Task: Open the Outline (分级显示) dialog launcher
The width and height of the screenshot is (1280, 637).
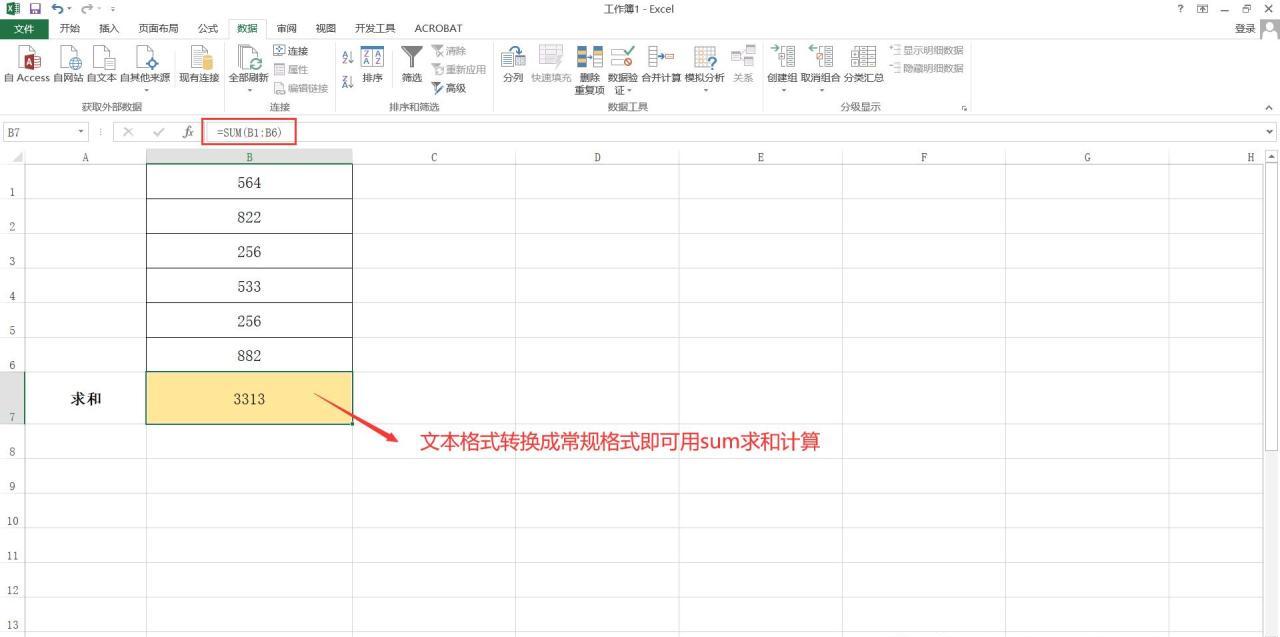Action: point(964,108)
